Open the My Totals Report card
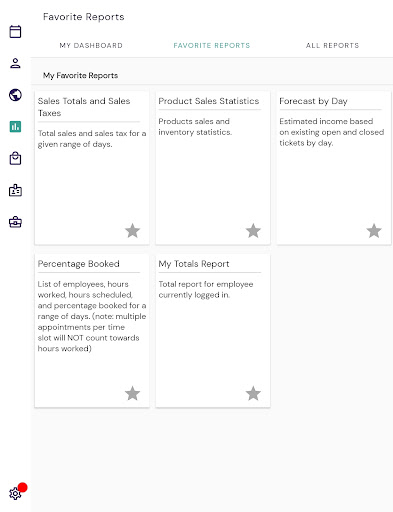 213,331
